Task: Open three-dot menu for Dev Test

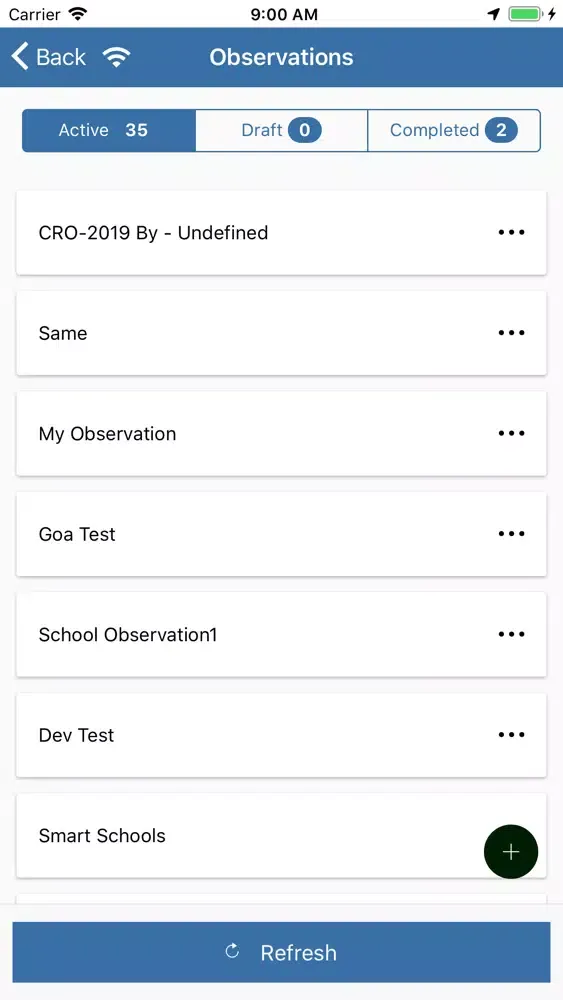Action: [x=511, y=735]
